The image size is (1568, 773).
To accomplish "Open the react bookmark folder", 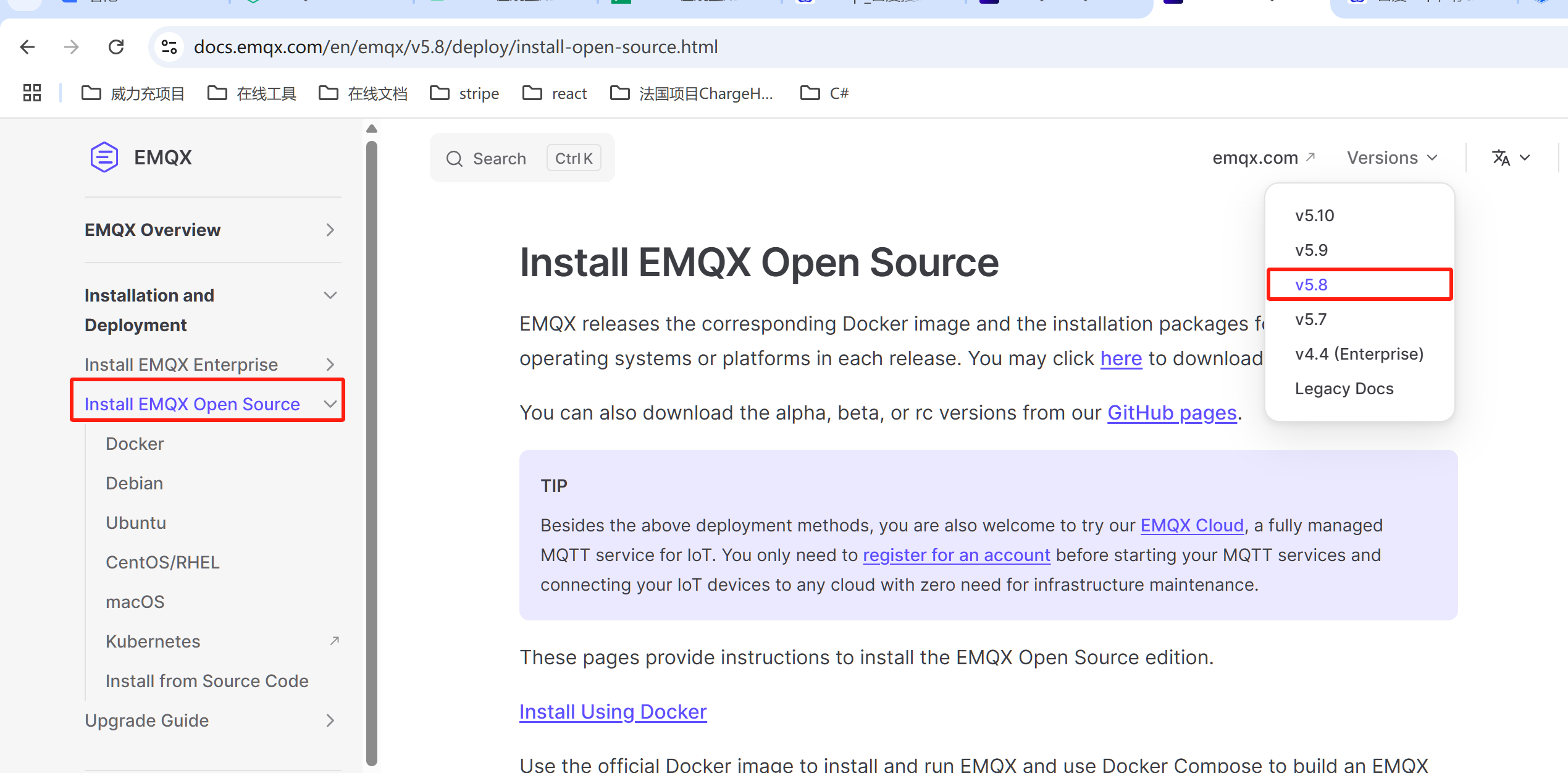I will [x=555, y=93].
